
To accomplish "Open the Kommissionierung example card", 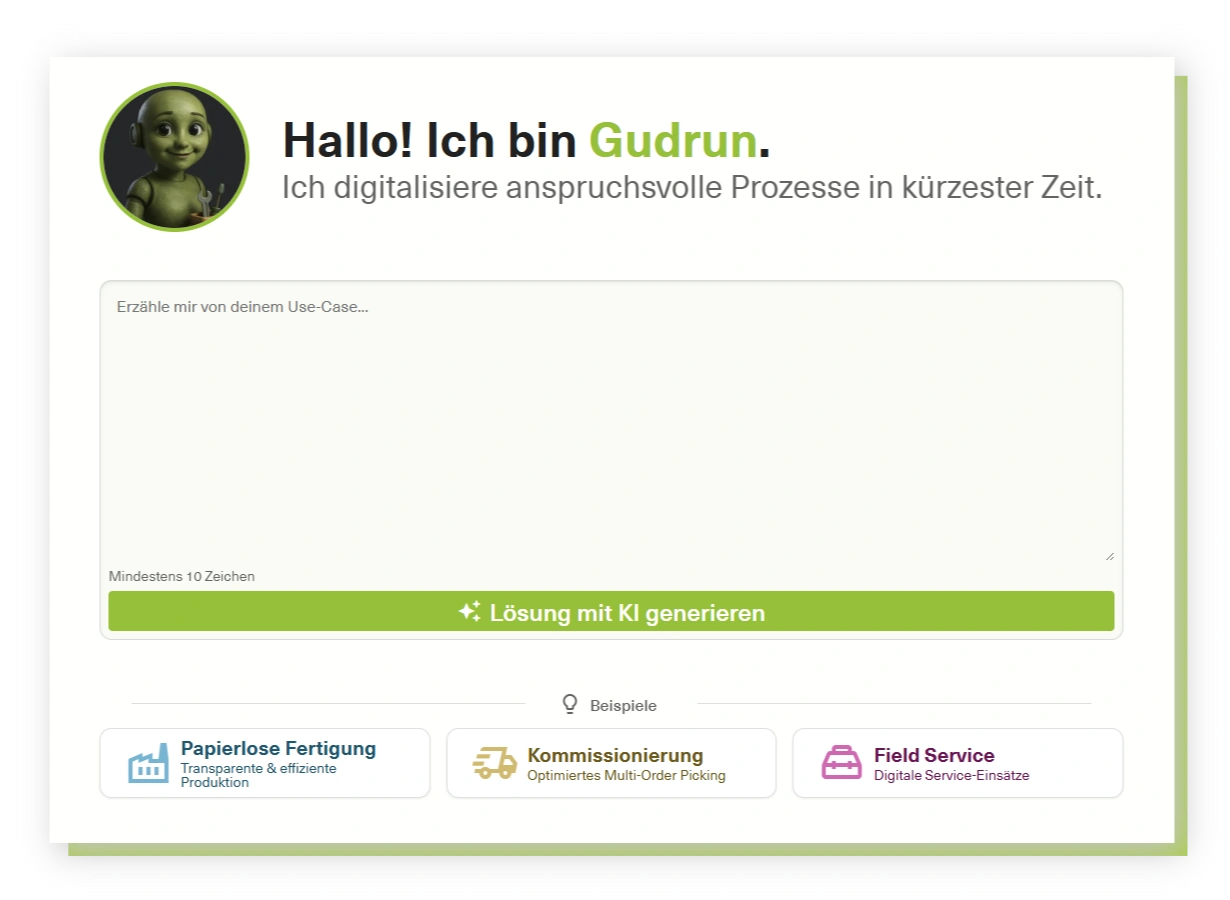I will point(611,763).
